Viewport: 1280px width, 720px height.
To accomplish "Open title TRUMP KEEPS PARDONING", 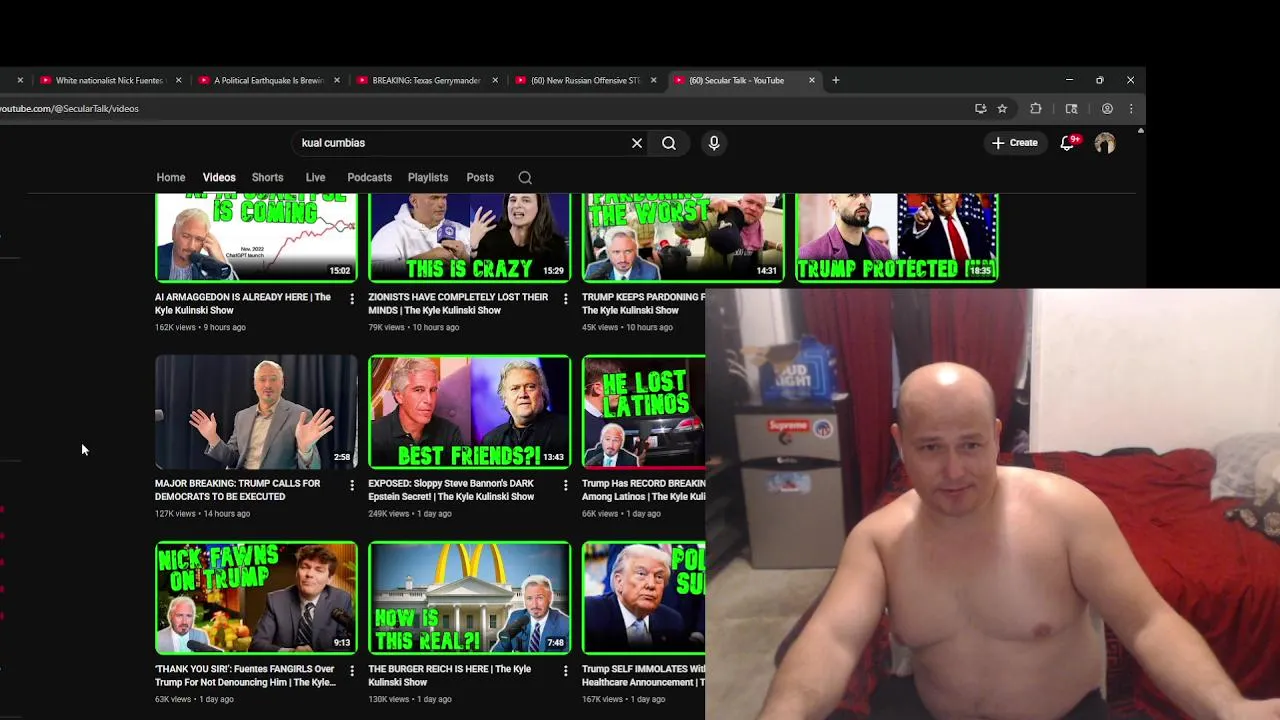I will point(643,304).
